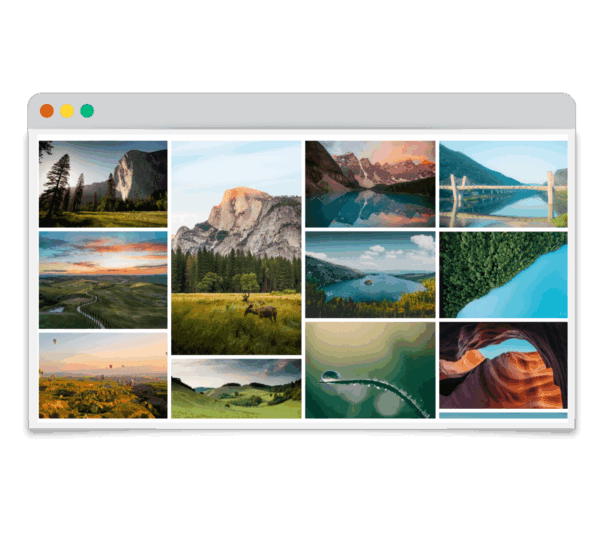Open the red mountain lake reflection photo
600x538 pixels.
tap(370, 184)
